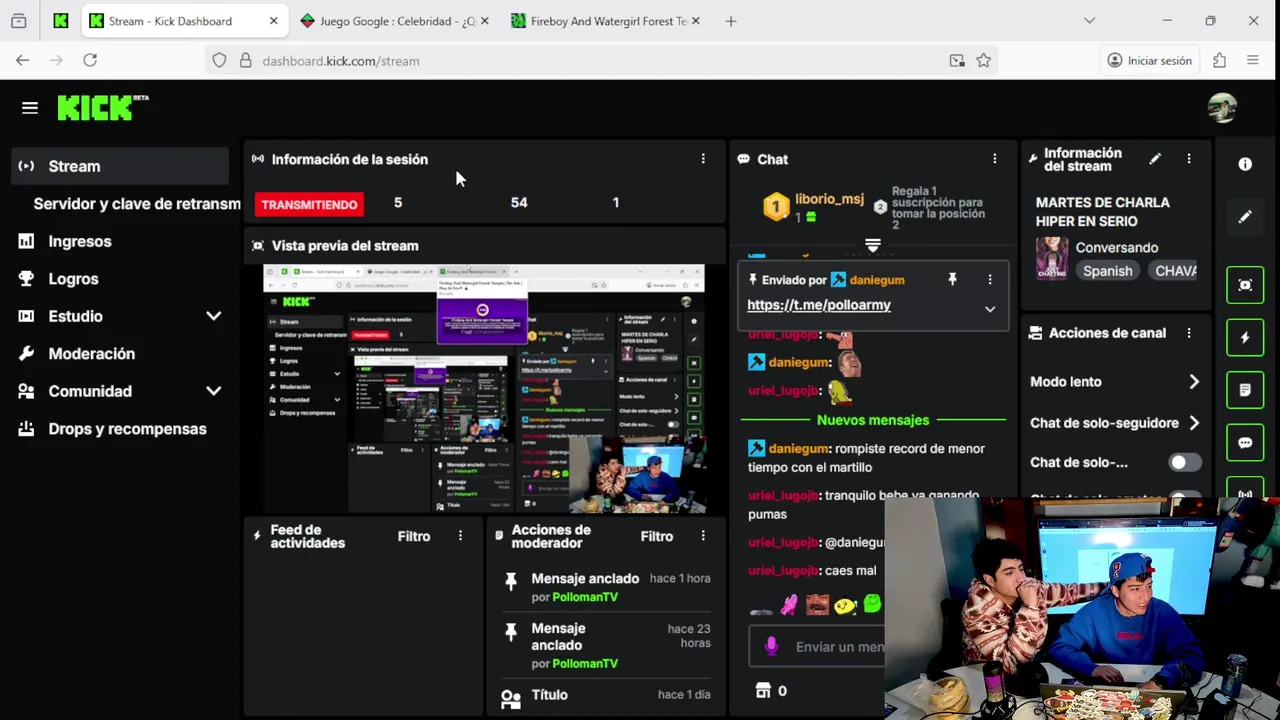
Task: Open Chat de solo-seguidores settings arrow
Action: pyautogui.click(x=1194, y=423)
